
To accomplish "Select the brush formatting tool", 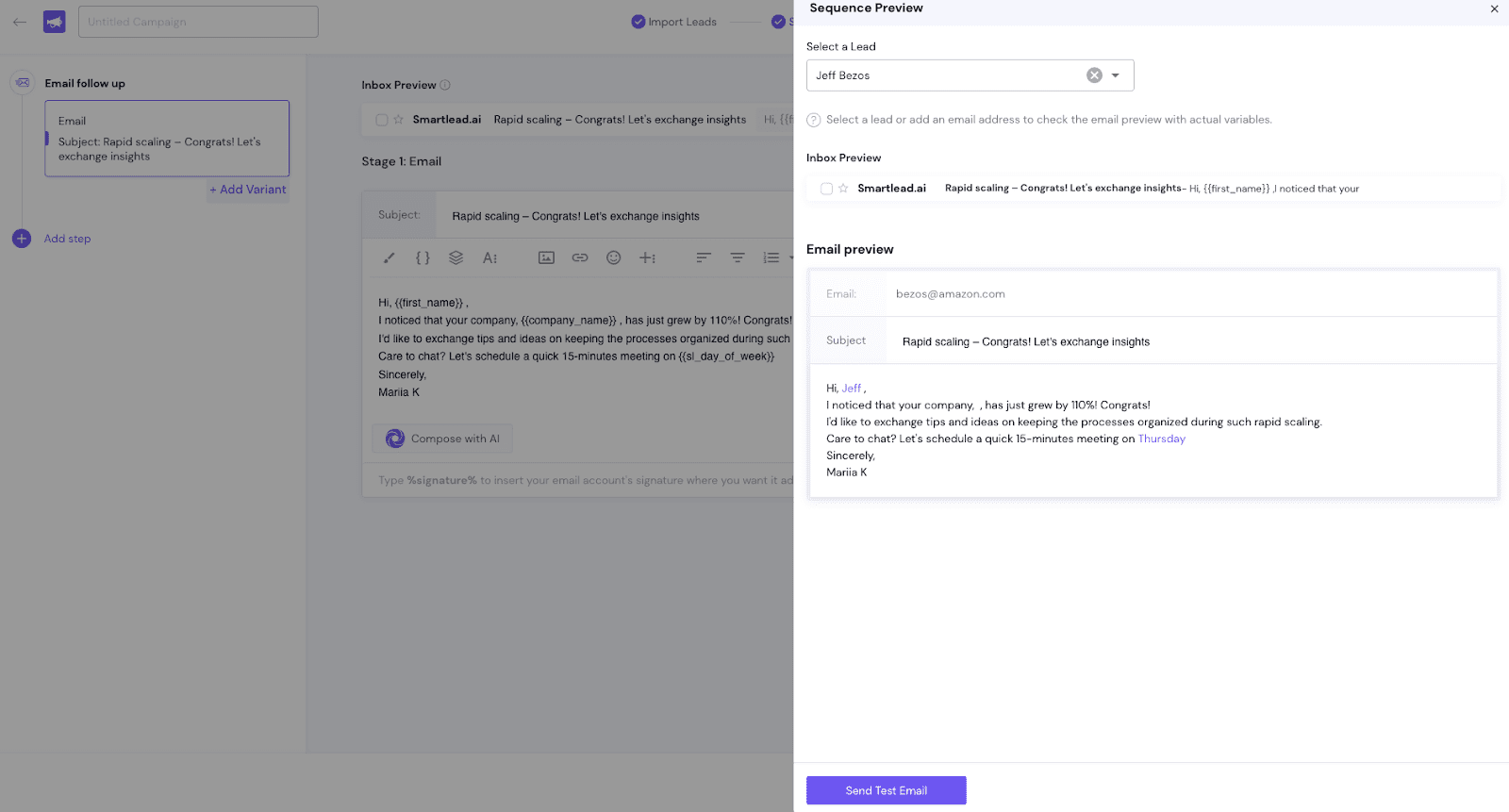I will pyautogui.click(x=389, y=257).
